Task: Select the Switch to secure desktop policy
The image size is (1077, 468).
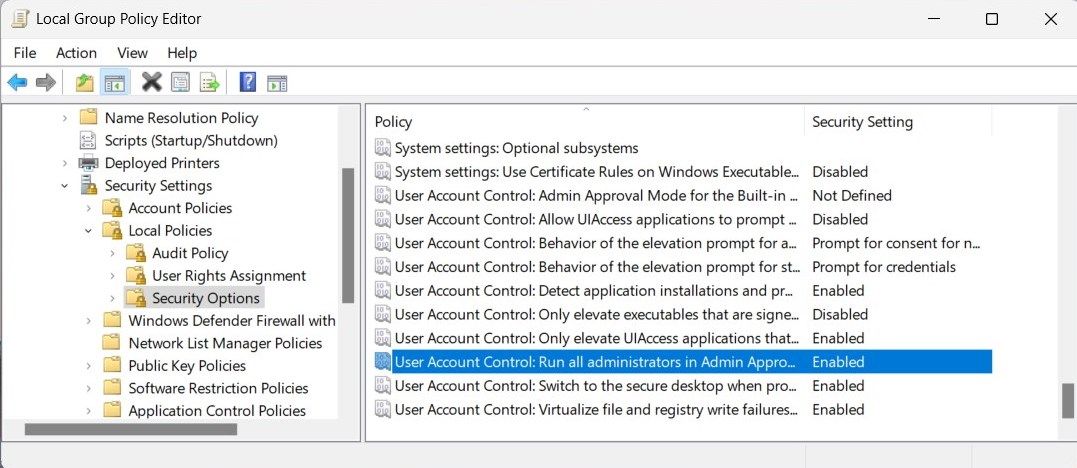Action: [x=596, y=386]
